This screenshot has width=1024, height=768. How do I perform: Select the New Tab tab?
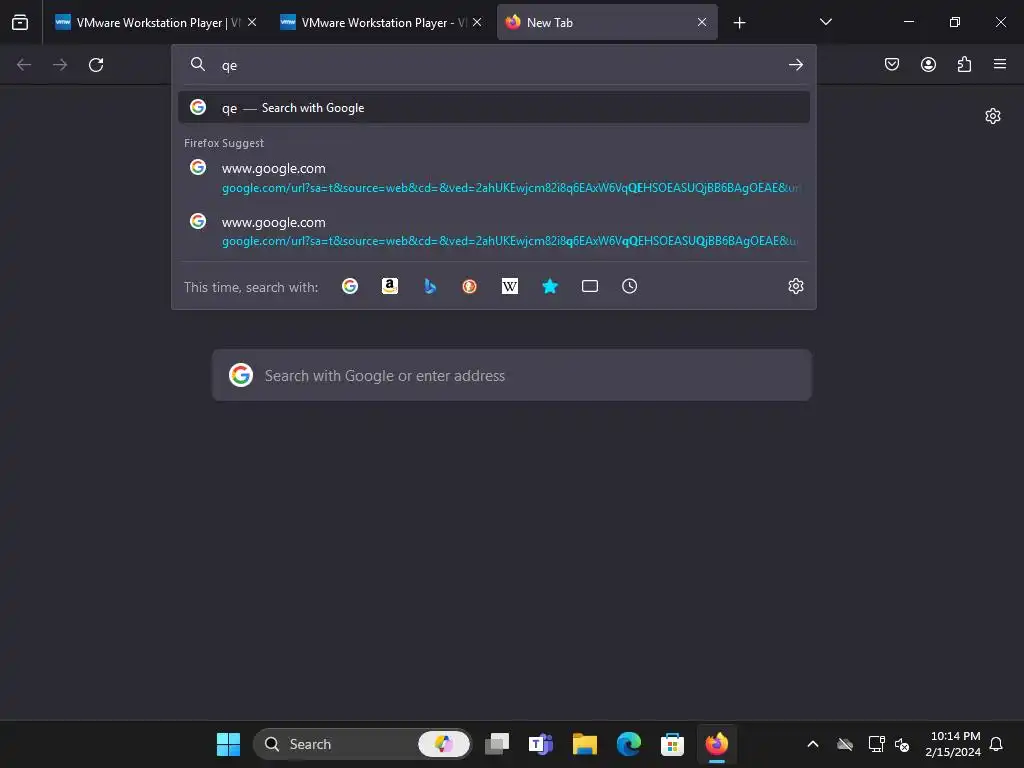tap(607, 23)
